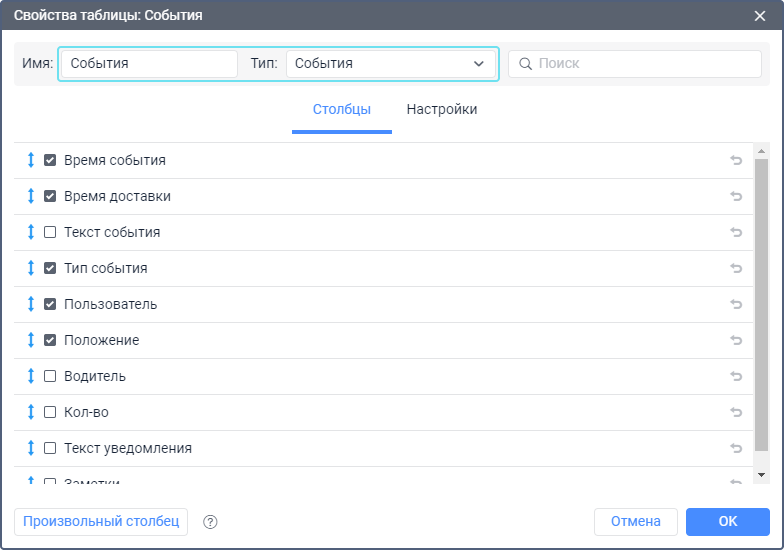The width and height of the screenshot is (784, 550).
Task: Switch to the Настройки tab
Action: 441,110
